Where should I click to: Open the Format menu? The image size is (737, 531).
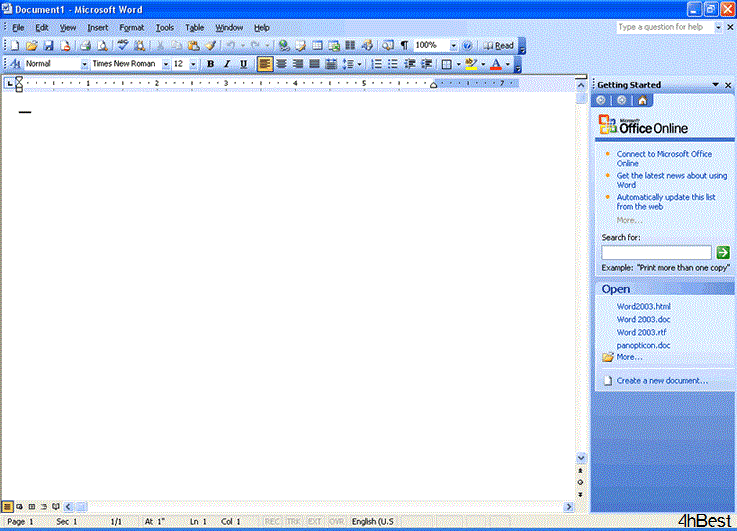(132, 28)
